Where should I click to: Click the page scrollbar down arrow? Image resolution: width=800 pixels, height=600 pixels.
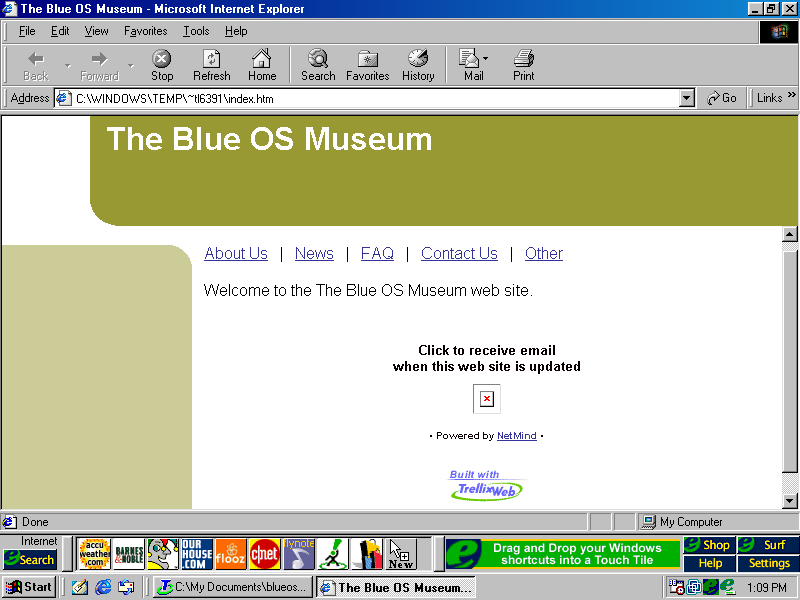(789, 501)
